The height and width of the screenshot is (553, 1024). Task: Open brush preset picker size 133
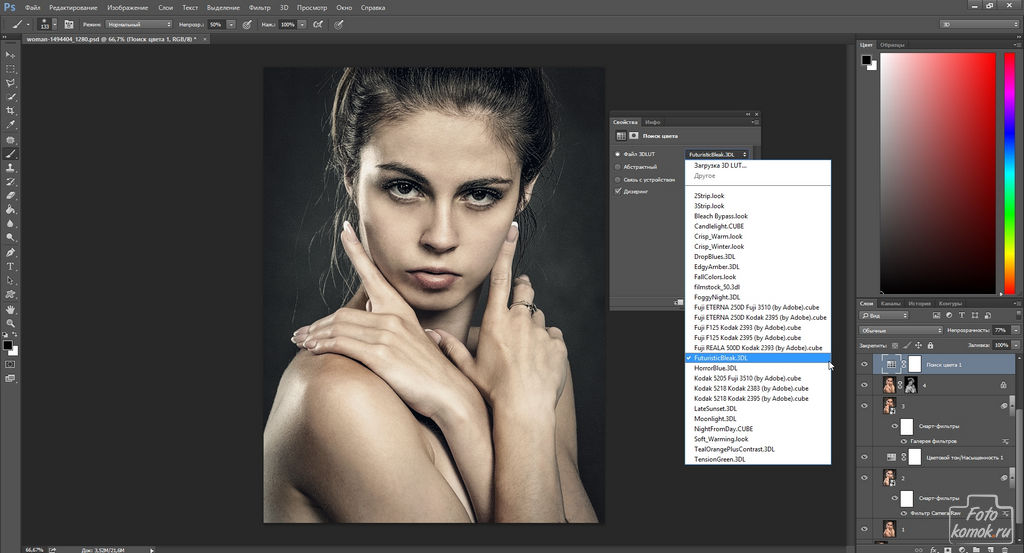[47, 24]
